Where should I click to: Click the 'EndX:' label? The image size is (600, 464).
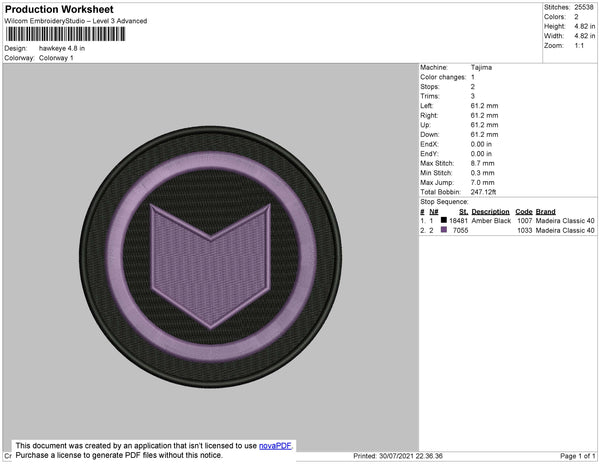click(429, 144)
